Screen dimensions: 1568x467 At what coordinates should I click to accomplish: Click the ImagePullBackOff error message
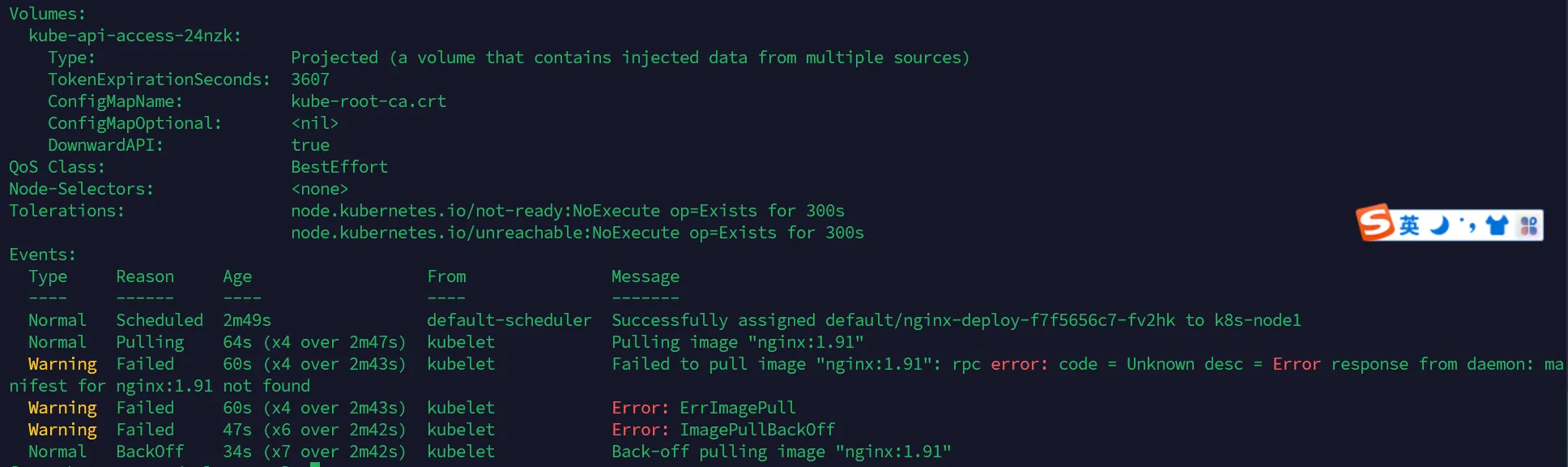pos(756,430)
